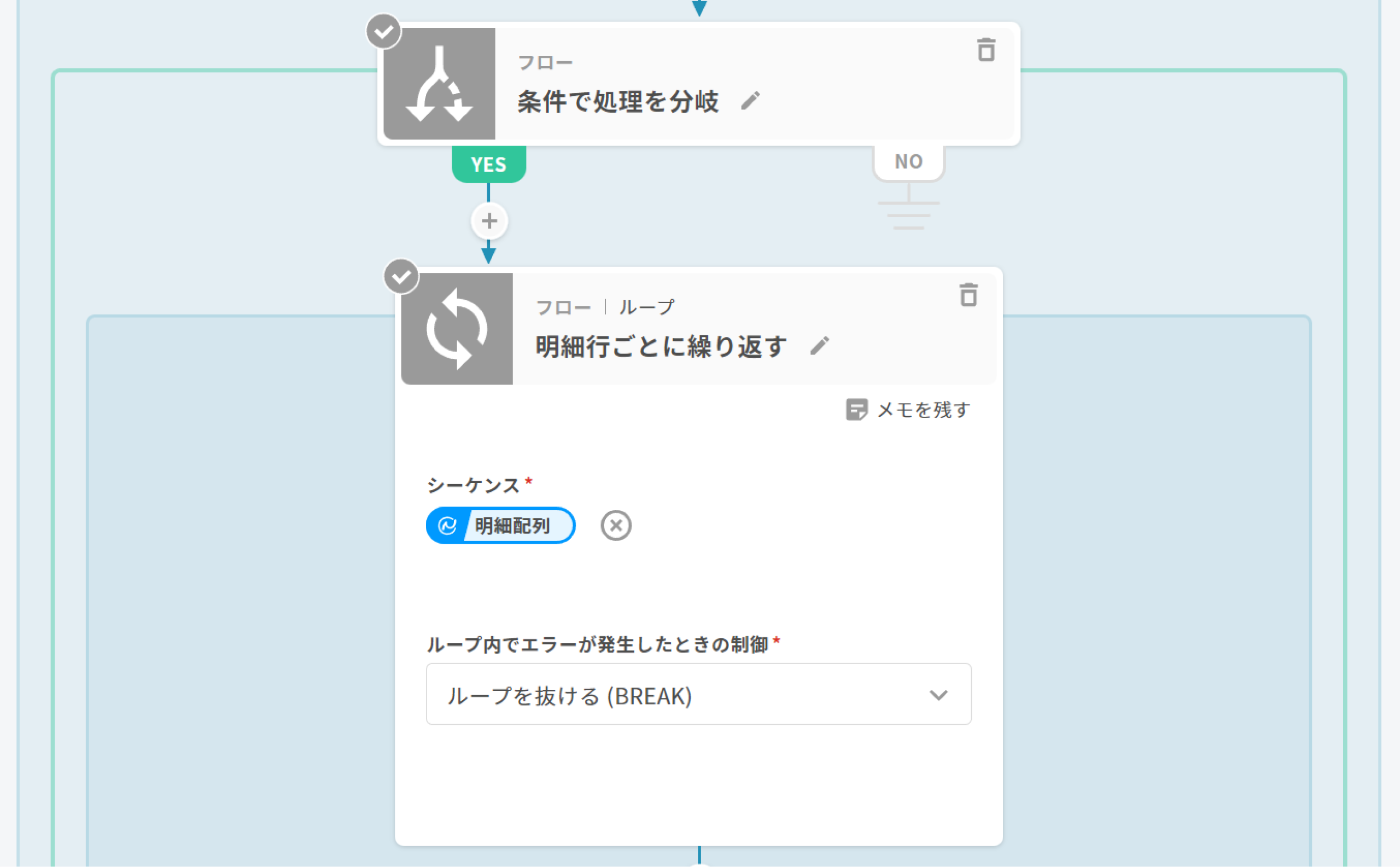
Task: Select the NO branch label
Action: 908,162
